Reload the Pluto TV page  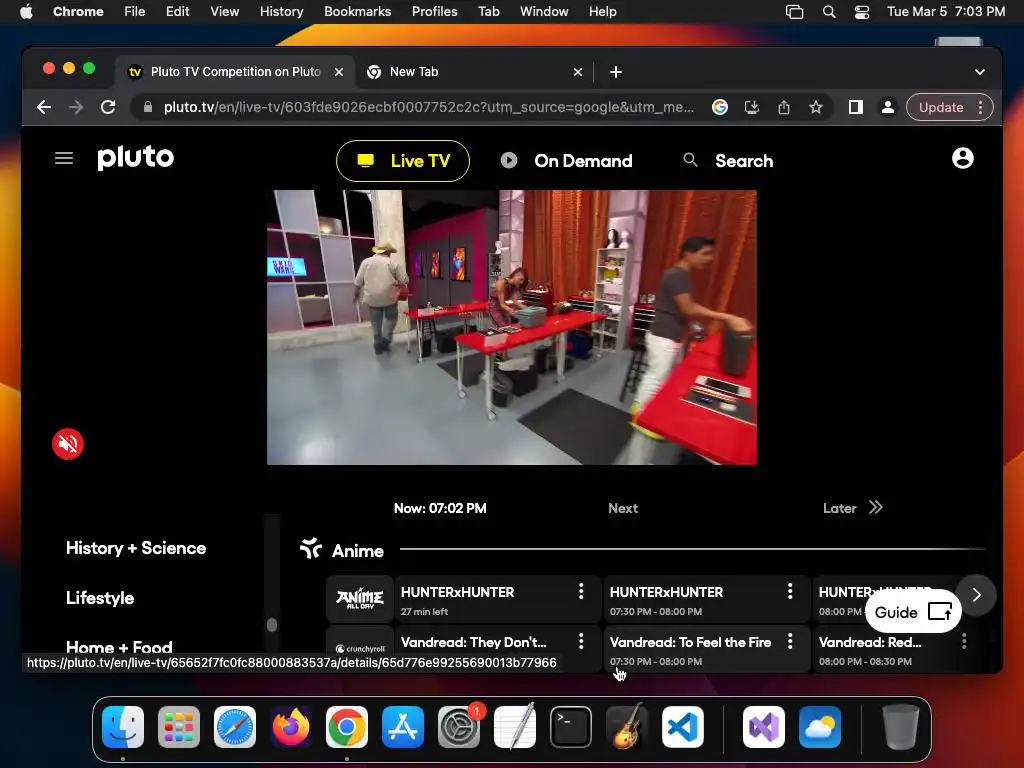[108, 107]
